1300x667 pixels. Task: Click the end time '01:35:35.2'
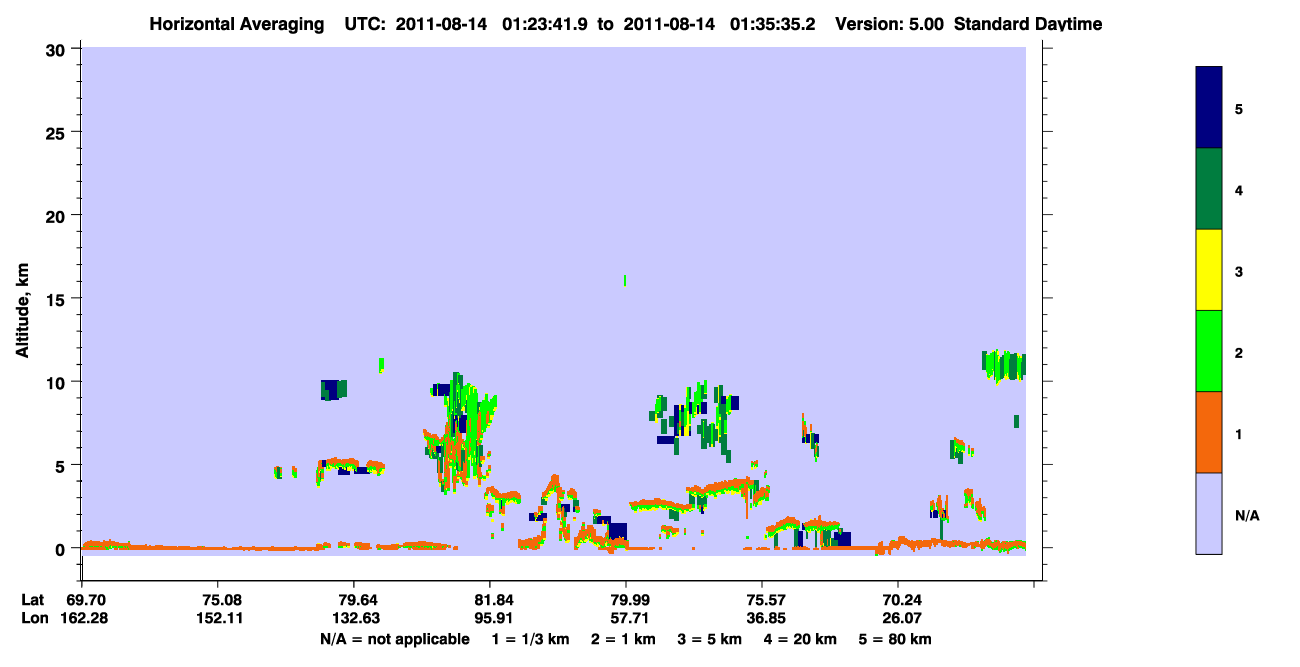[x=773, y=23]
